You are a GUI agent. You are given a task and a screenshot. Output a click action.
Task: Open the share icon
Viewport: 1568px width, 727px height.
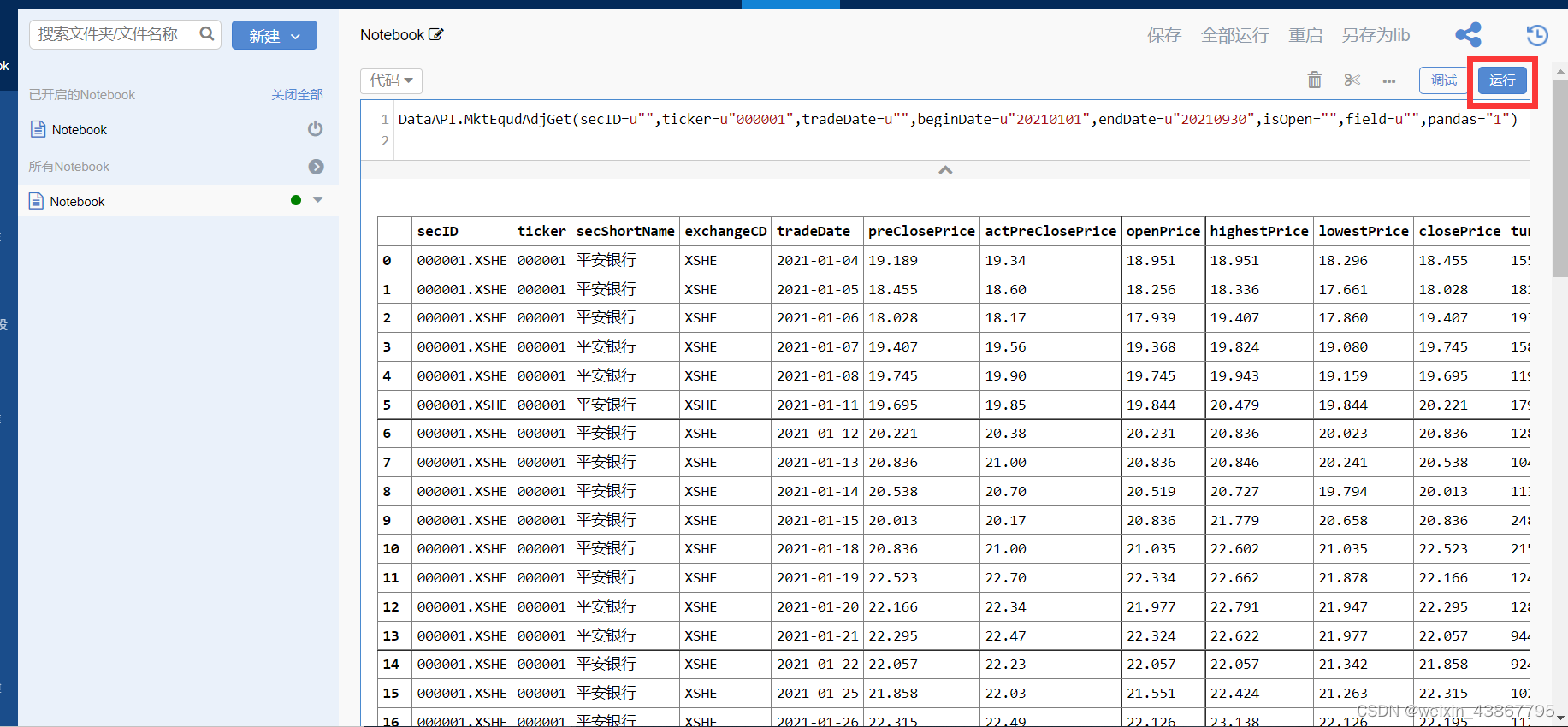pos(1468,34)
